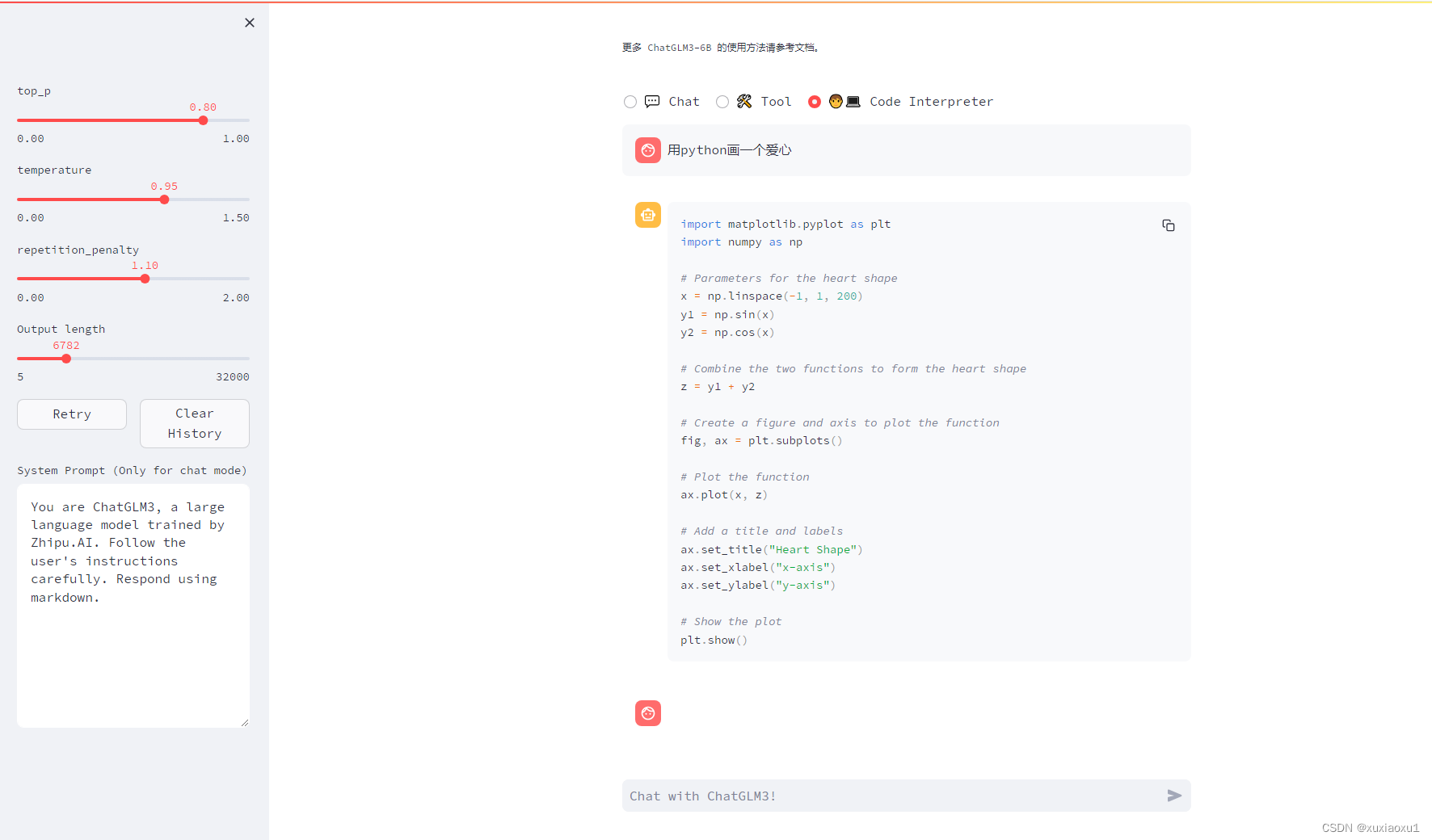Viewport: 1432px width, 840px height.
Task: Click the 'Output length' label
Action: (61, 330)
